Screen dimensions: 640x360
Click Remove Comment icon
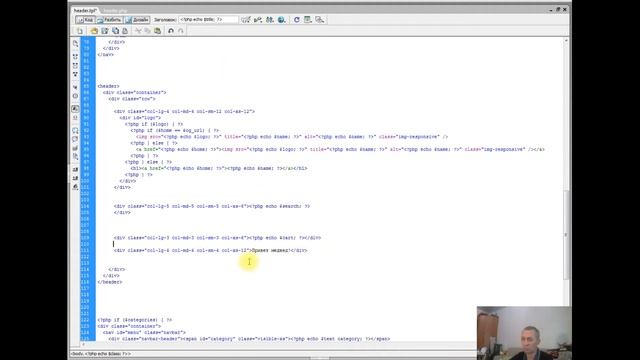click(x=75, y=140)
